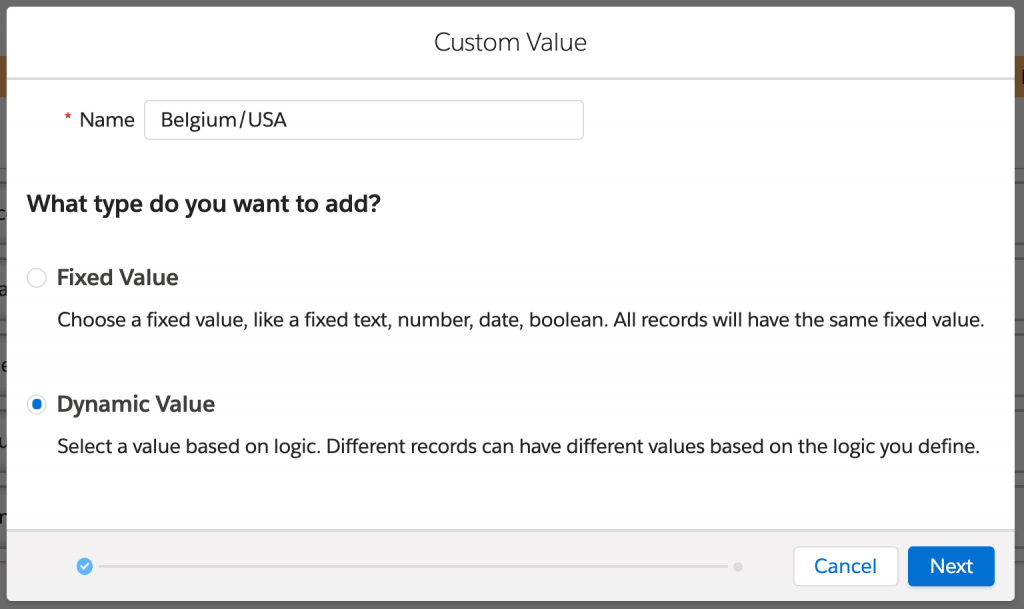Screen dimensions: 1024x609
Task: Click the empty area right of Name field
Action: coord(800,120)
